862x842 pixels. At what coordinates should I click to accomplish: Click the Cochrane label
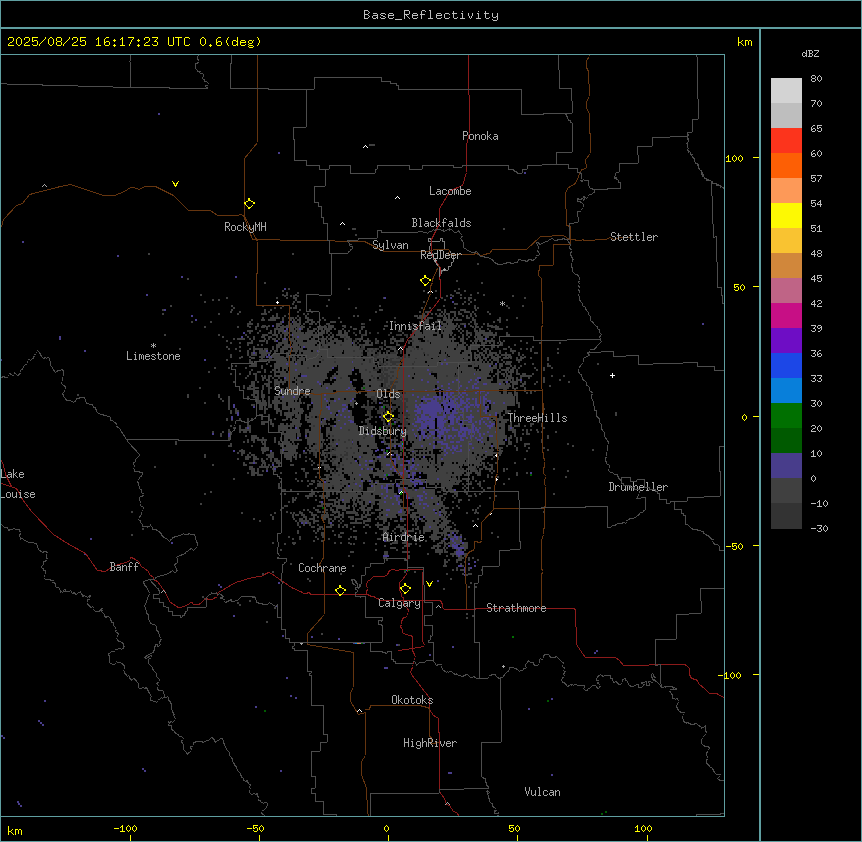point(322,568)
